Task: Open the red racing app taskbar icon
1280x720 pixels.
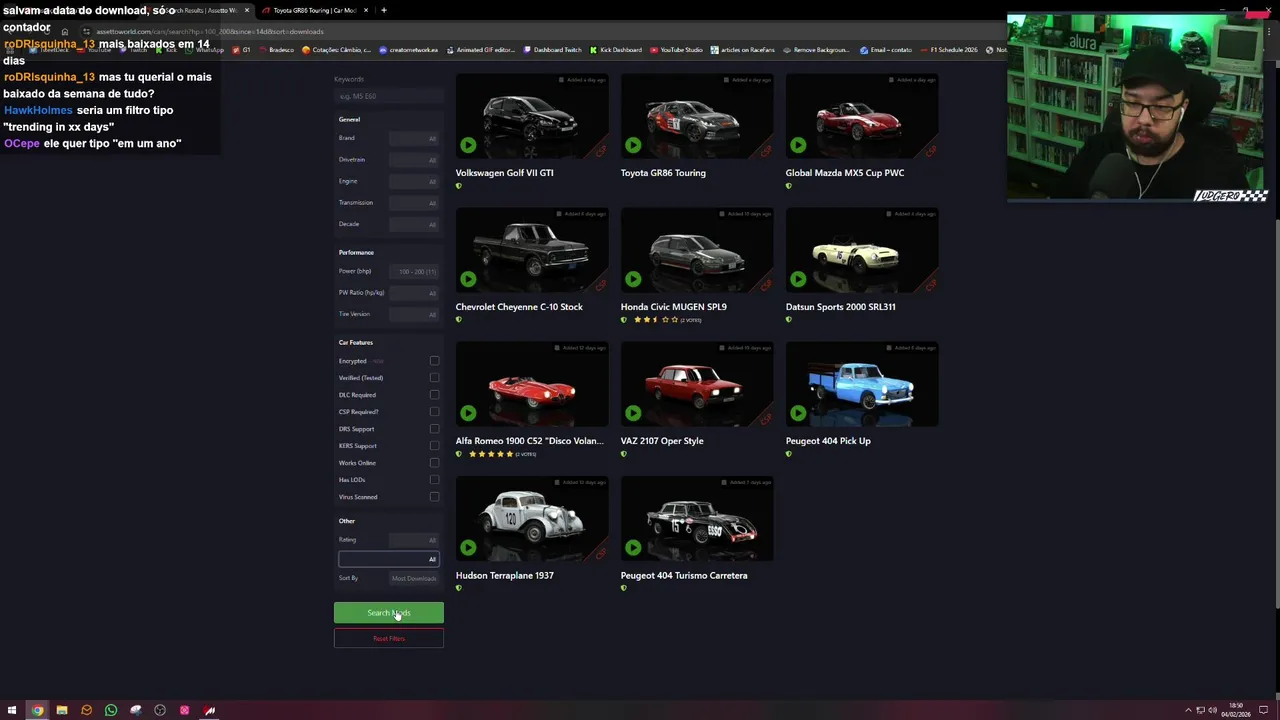Action: click(209, 710)
